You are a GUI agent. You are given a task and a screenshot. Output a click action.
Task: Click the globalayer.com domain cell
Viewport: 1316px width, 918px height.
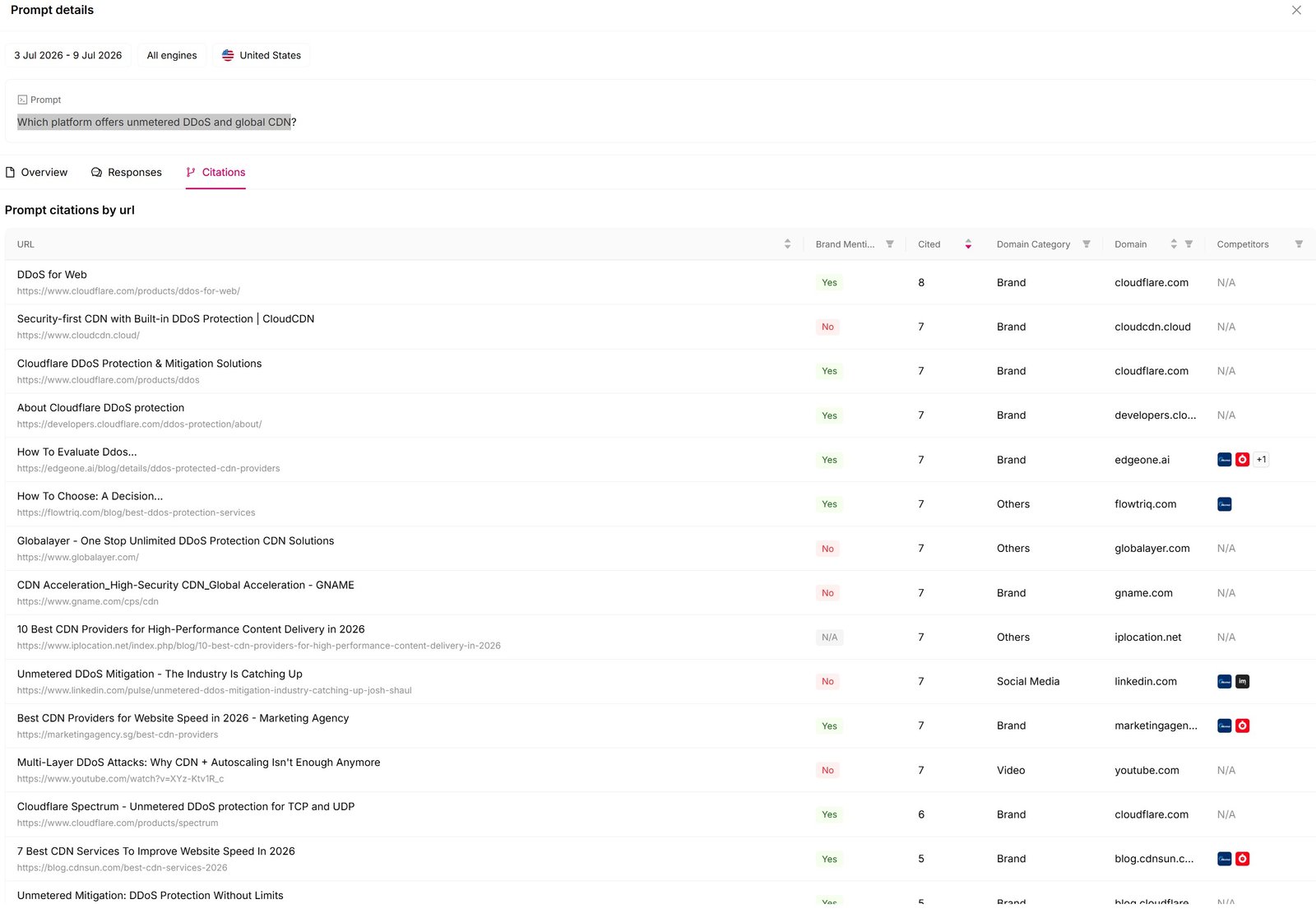1152,549
